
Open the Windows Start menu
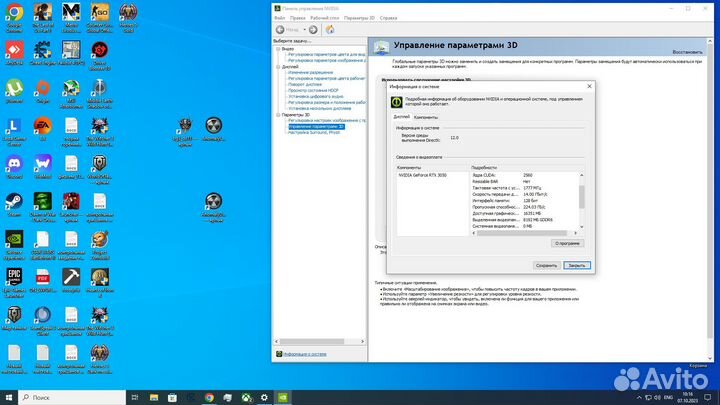[9, 398]
